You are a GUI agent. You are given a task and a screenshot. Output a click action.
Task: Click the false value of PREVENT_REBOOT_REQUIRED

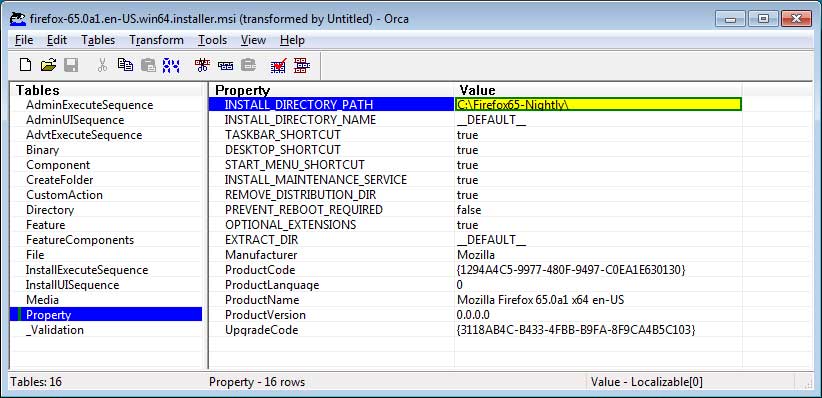(469, 210)
